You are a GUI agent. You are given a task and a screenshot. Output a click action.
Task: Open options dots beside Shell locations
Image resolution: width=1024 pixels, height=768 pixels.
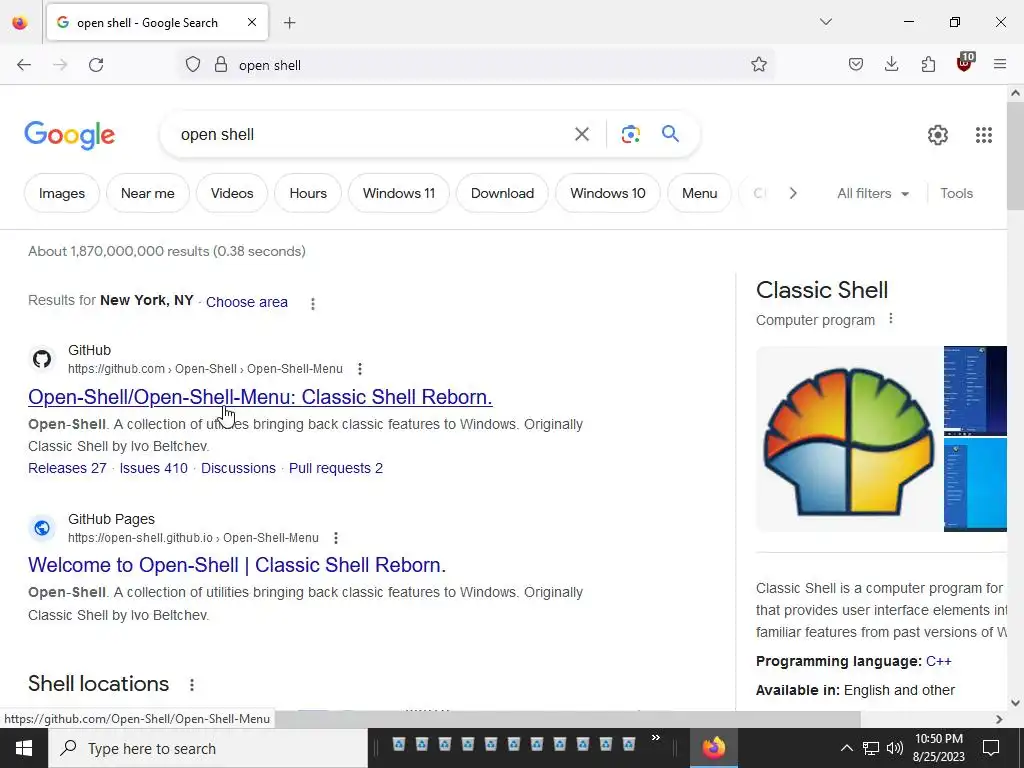point(192,685)
